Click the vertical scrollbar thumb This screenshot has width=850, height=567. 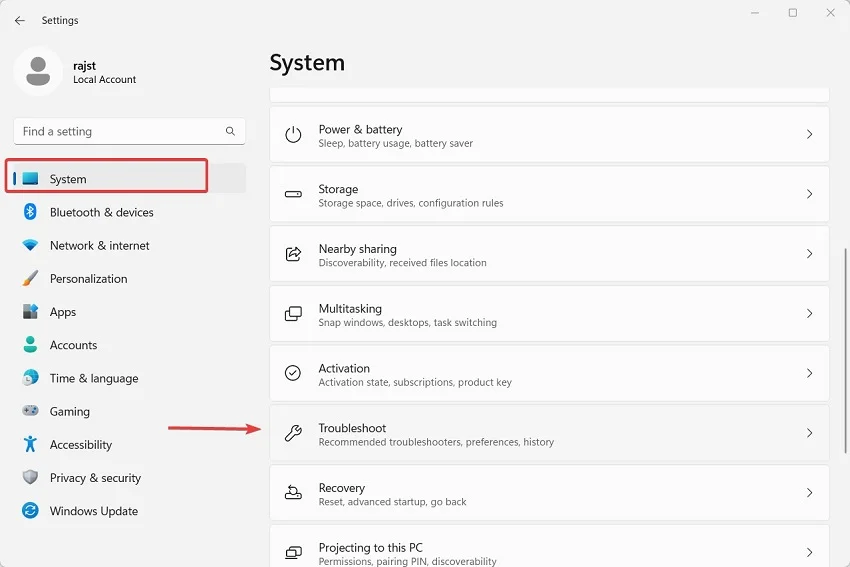pyautogui.click(x=846, y=350)
